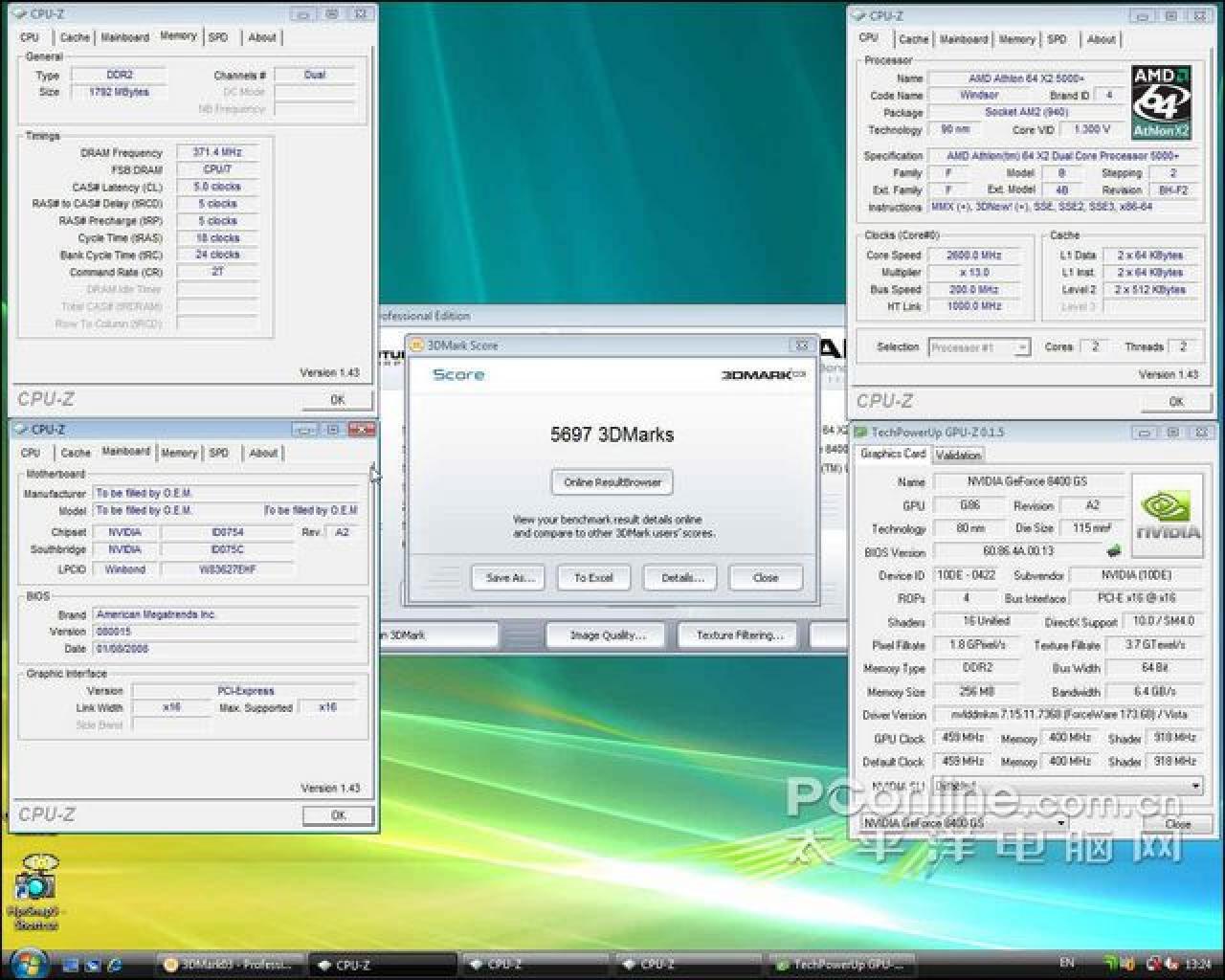Click the Memory Size 256 MB value in GPU-Z
This screenshot has width=1225, height=980.
977,692
